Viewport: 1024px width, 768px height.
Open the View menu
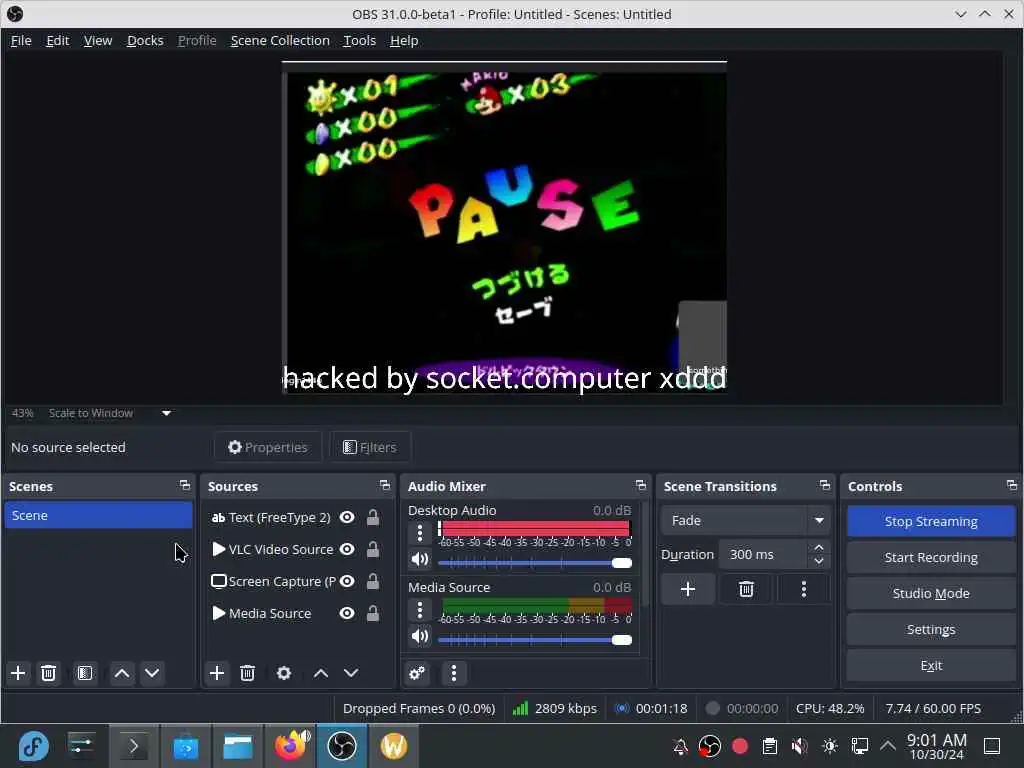coord(98,40)
